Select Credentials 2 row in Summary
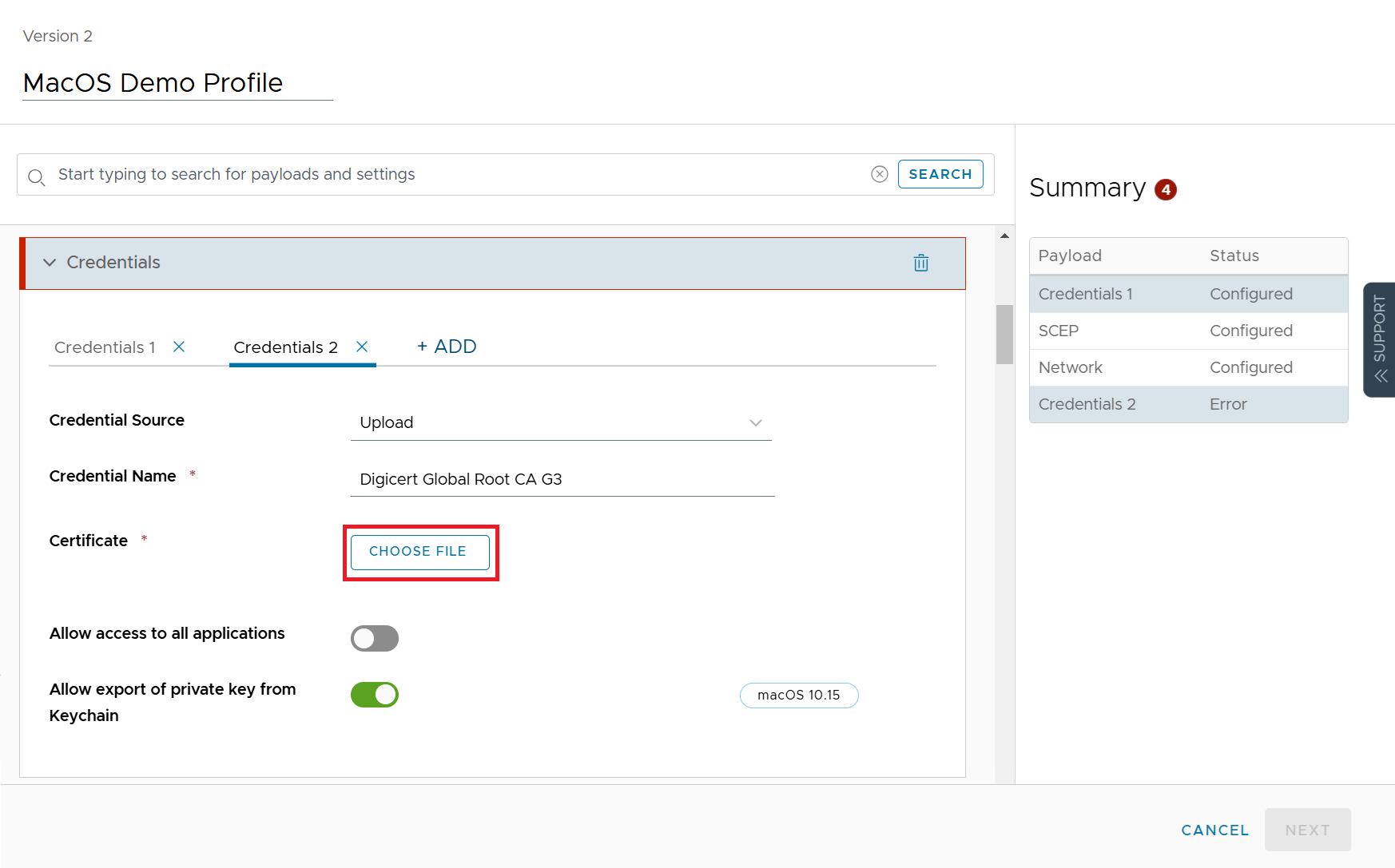Image resolution: width=1395 pixels, height=868 pixels. coord(1188,404)
